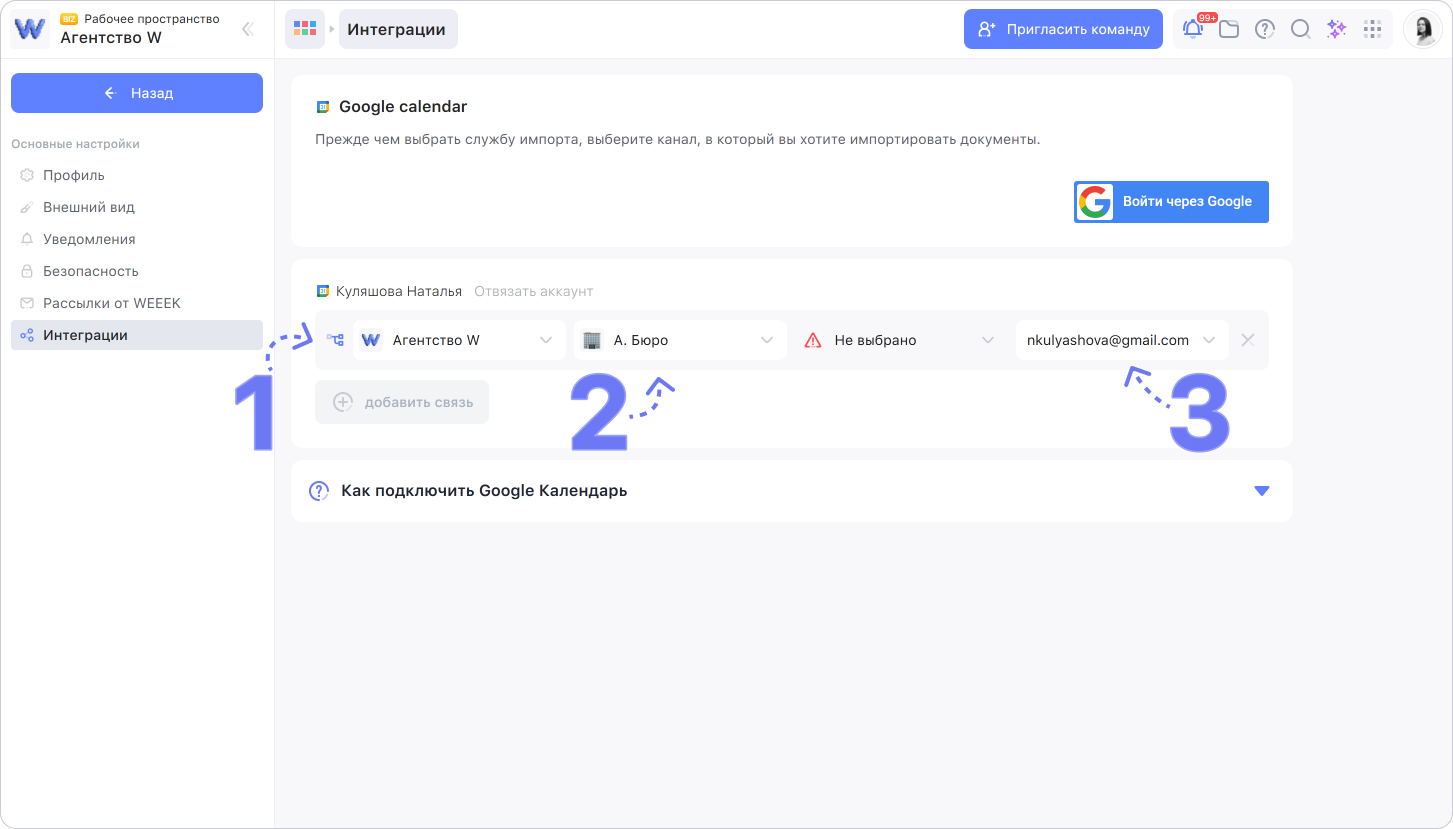Expand Как подключить Google Календарь section

(791, 491)
